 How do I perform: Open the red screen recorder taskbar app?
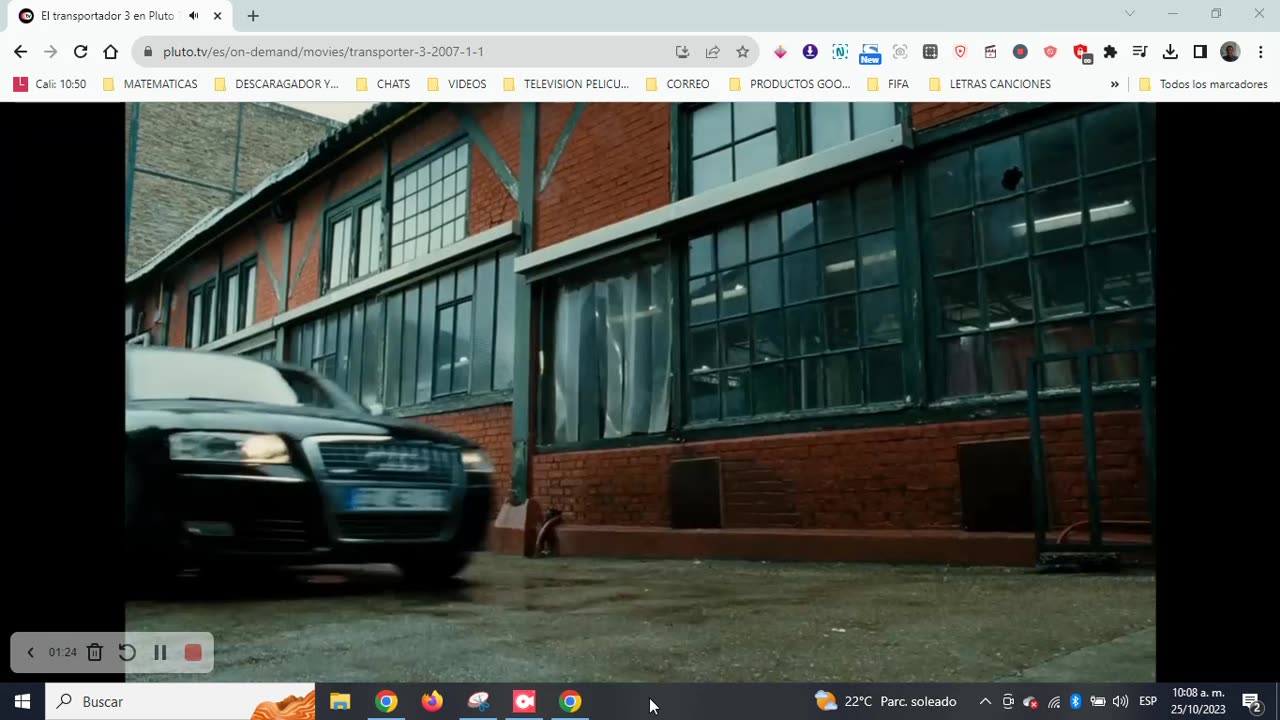tap(524, 702)
